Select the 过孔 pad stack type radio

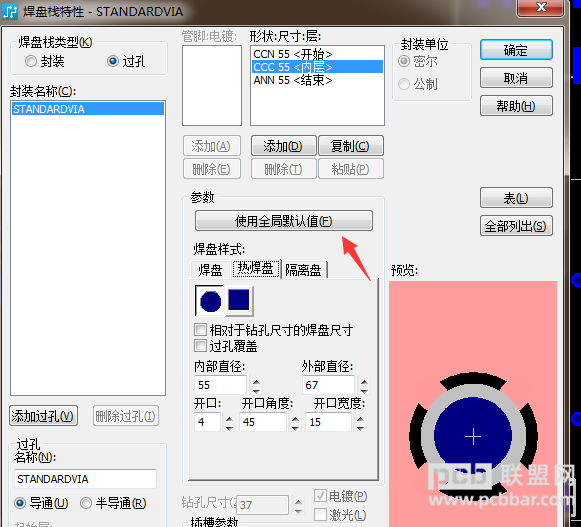[x=113, y=61]
